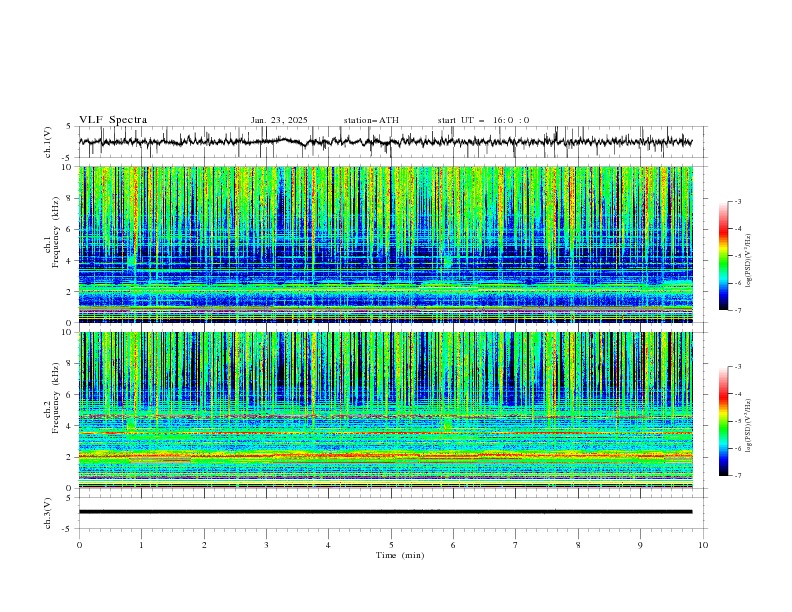Click the "station=ATH" label
Screen dimensions: 792x612
click(371, 120)
